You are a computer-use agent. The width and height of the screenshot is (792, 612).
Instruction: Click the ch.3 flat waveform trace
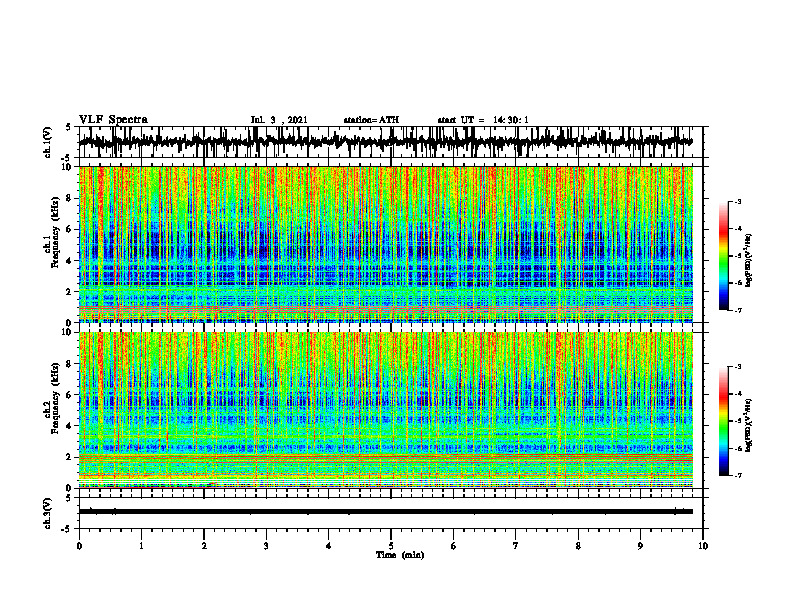point(386,512)
